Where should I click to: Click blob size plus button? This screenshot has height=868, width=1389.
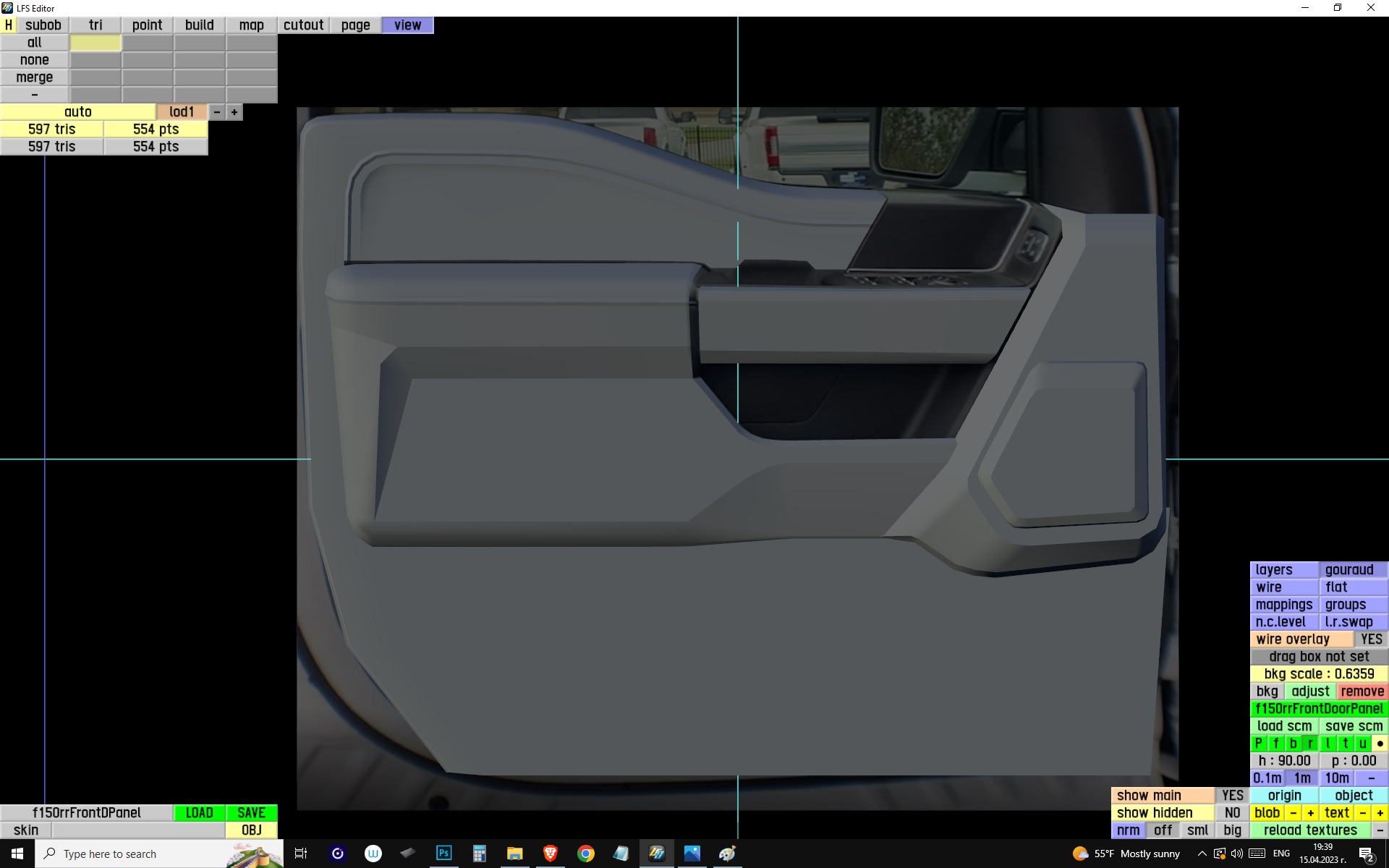coord(1310,813)
